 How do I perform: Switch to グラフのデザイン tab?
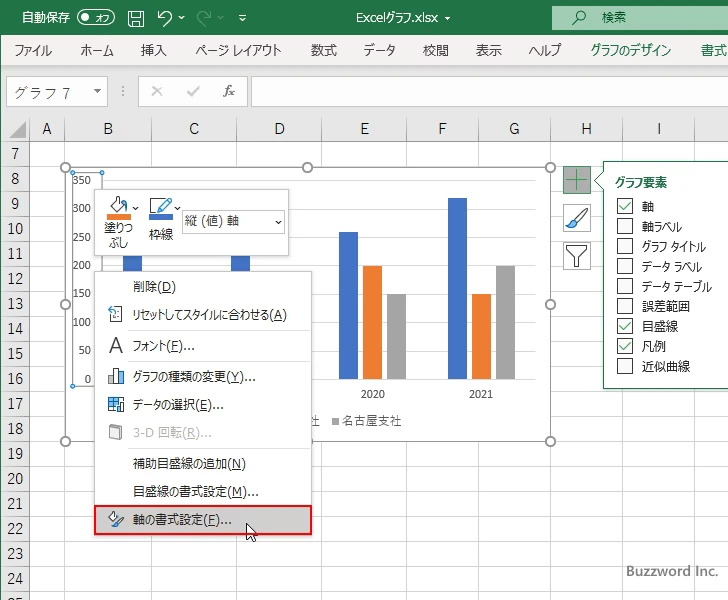pyautogui.click(x=630, y=50)
